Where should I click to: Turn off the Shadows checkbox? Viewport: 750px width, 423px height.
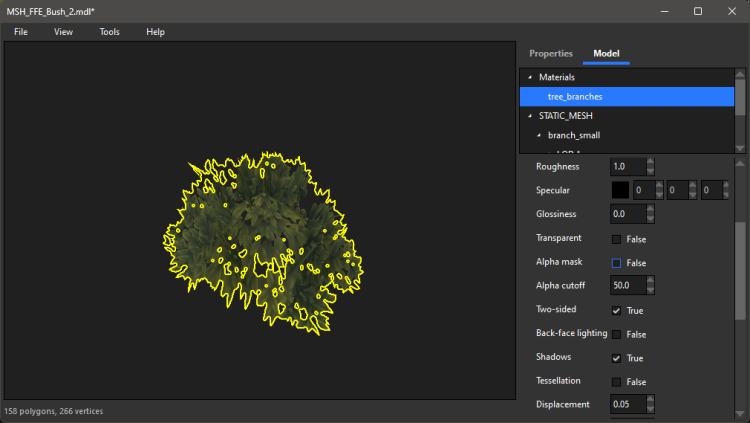(617, 358)
